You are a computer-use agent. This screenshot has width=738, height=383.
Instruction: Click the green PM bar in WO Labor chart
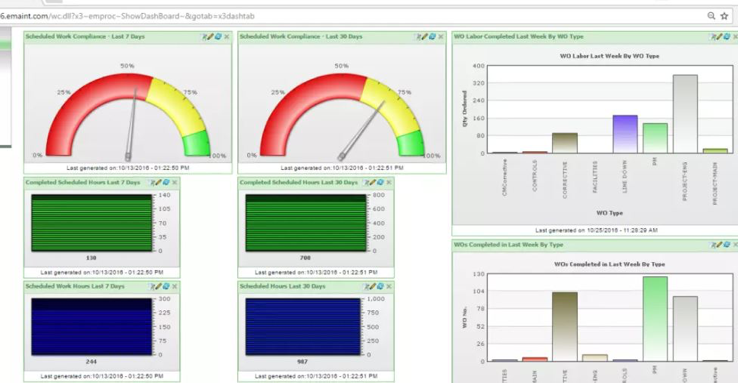[655, 138]
